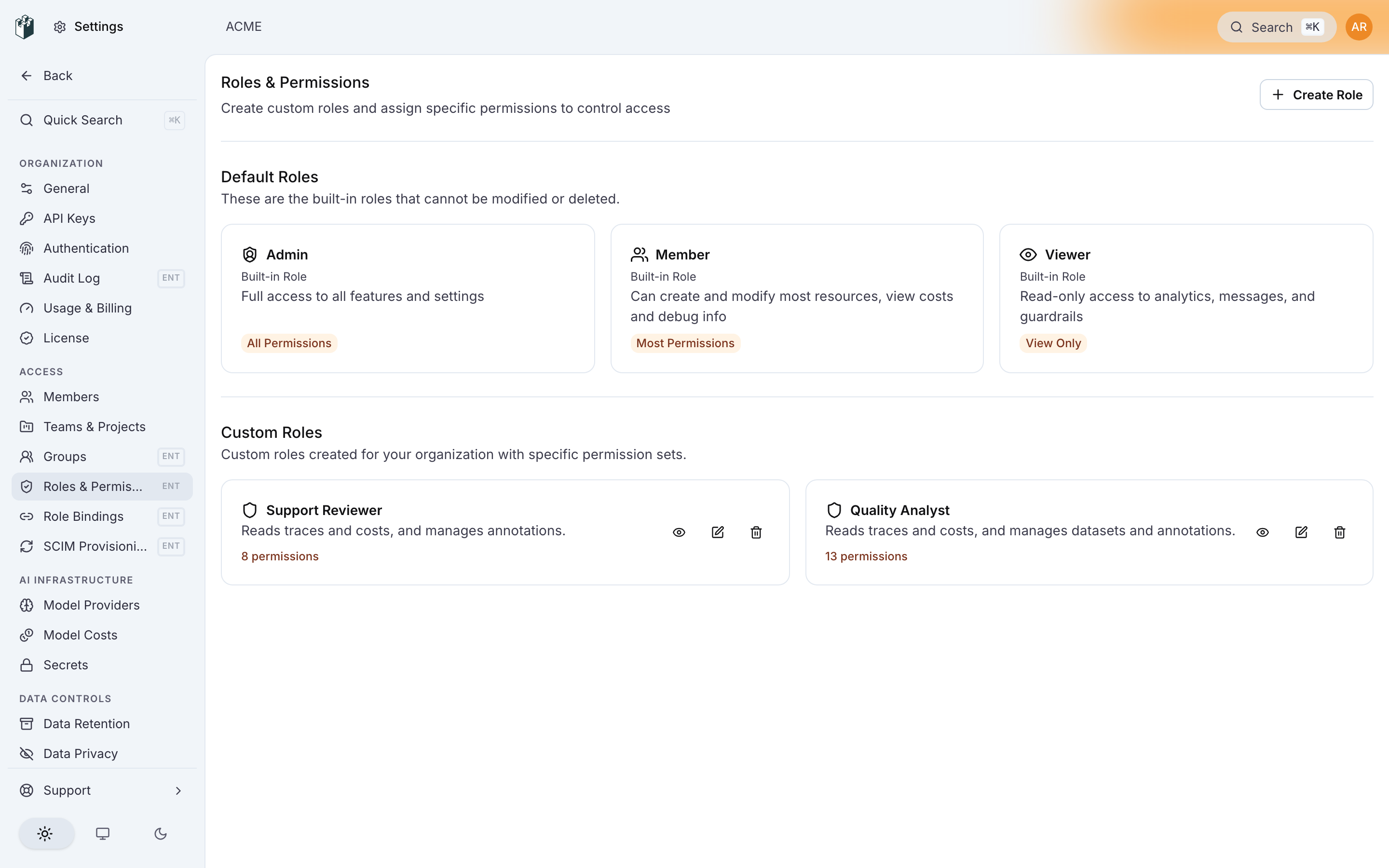Expand the Support menu
This screenshot has width=1389, height=868.
(x=102, y=790)
